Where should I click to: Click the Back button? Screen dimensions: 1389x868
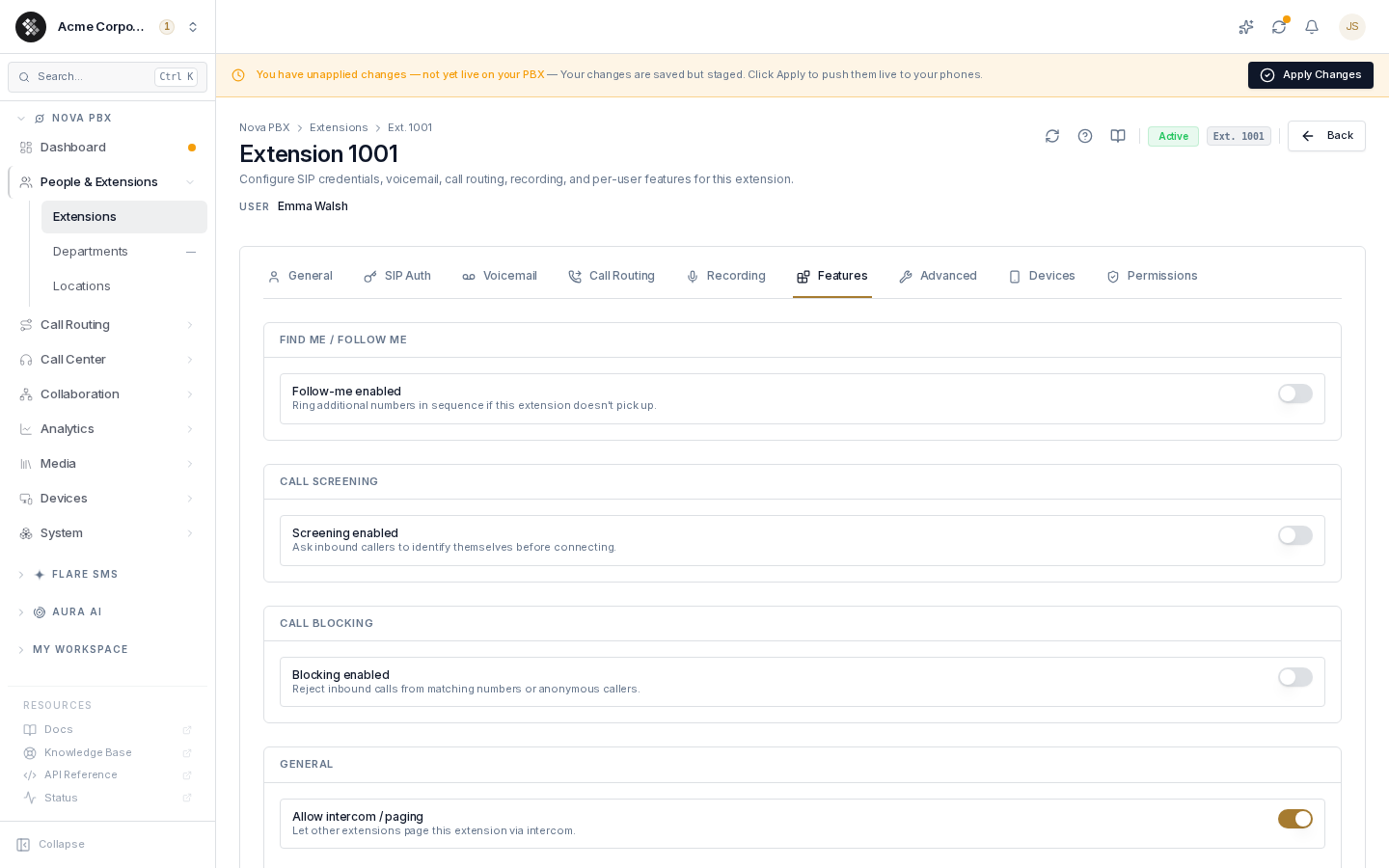(x=1326, y=136)
